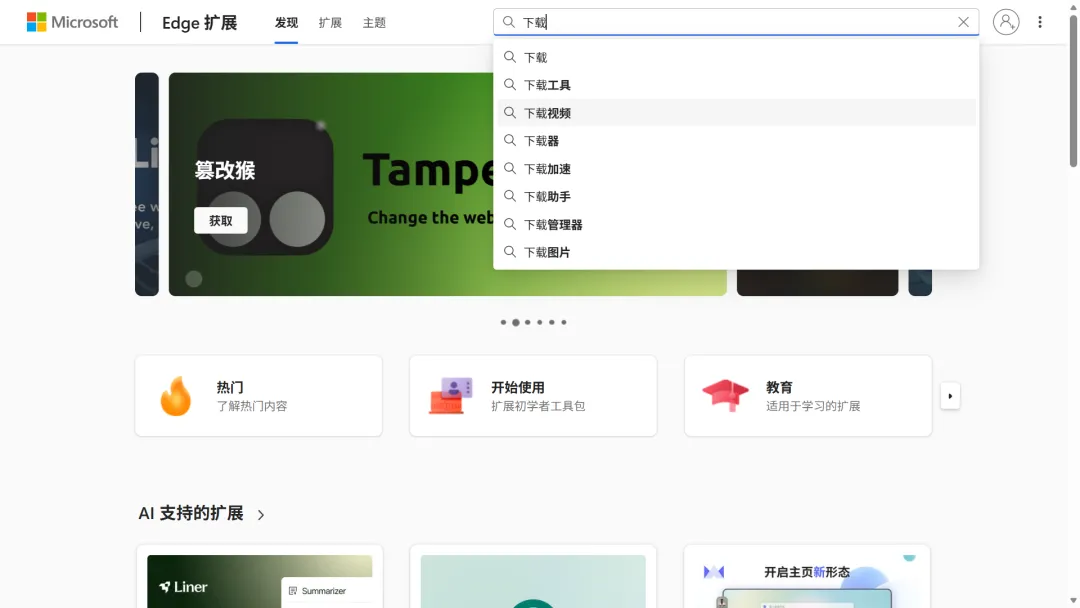
Task: Click the 获取 button on 篡改猴 banner
Action: click(x=220, y=220)
